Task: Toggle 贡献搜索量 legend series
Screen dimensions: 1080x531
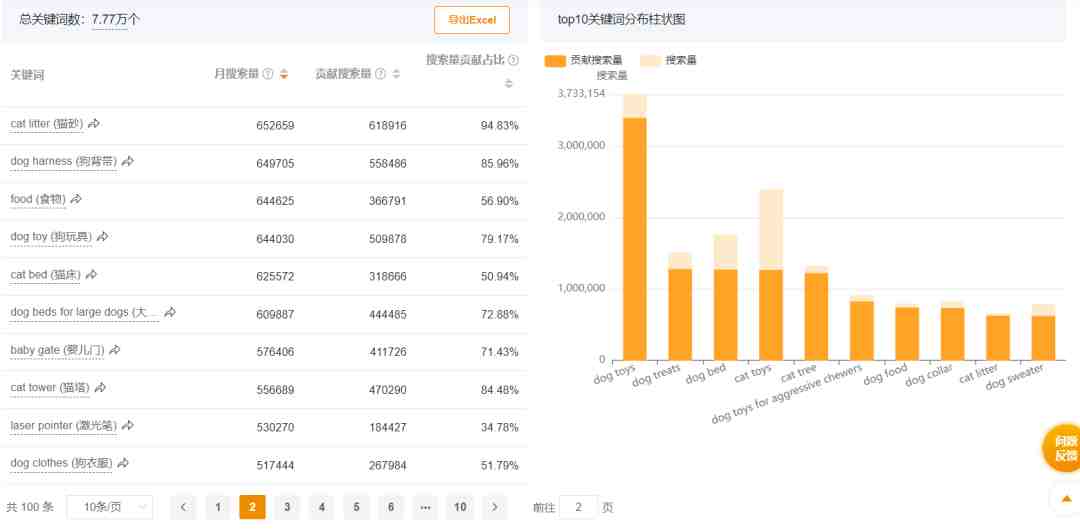Action: tap(584, 61)
